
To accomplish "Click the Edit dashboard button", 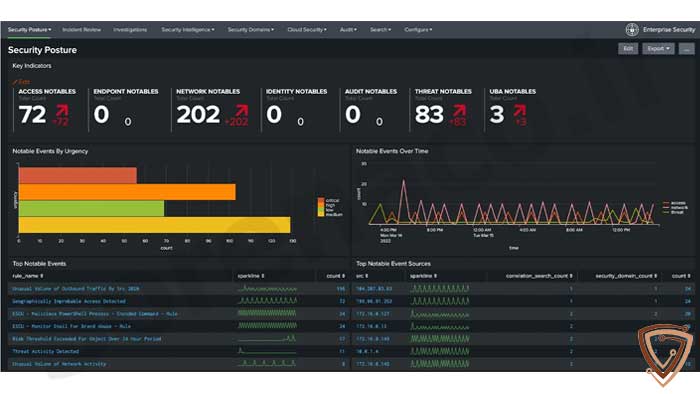I will coord(628,49).
